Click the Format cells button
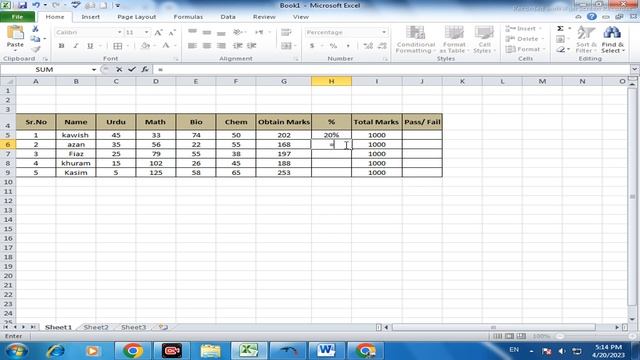 pos(525,49)
